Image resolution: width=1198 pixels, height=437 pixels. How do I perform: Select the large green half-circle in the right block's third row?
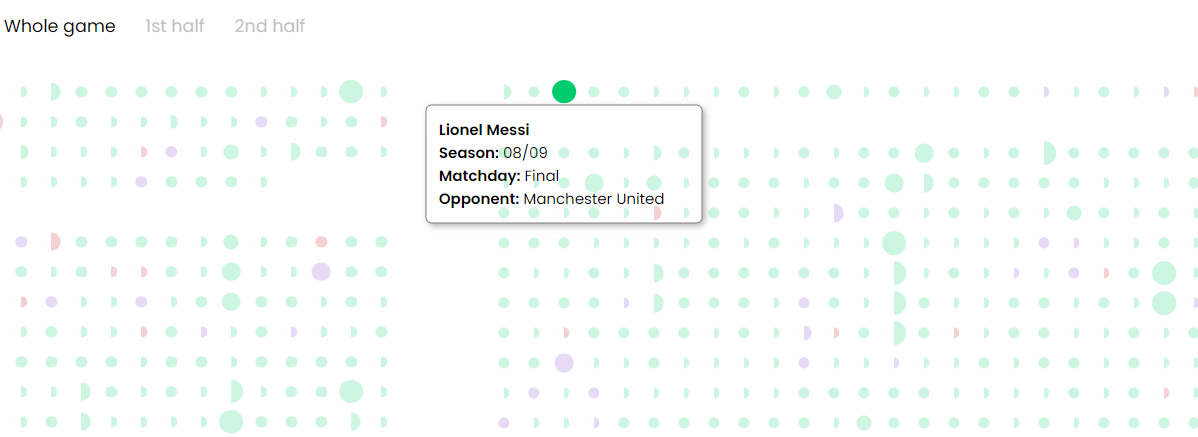(1047, 153)
